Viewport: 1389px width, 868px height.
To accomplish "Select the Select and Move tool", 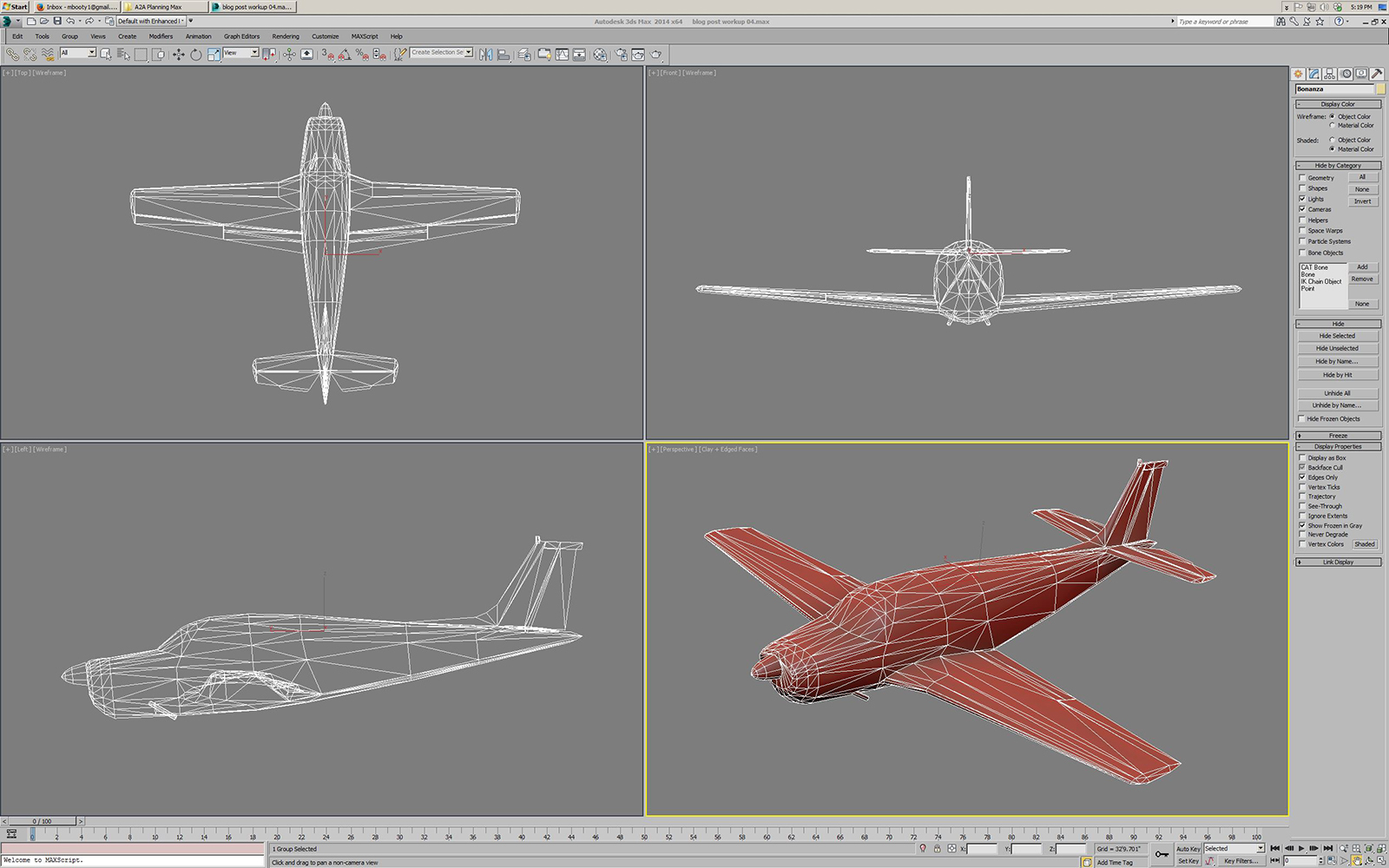I will (x=178, y=54).
